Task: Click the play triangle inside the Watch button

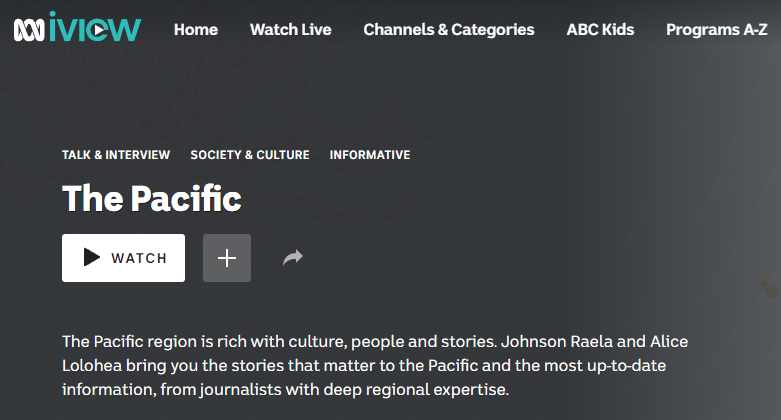Action: pos(92,258)
